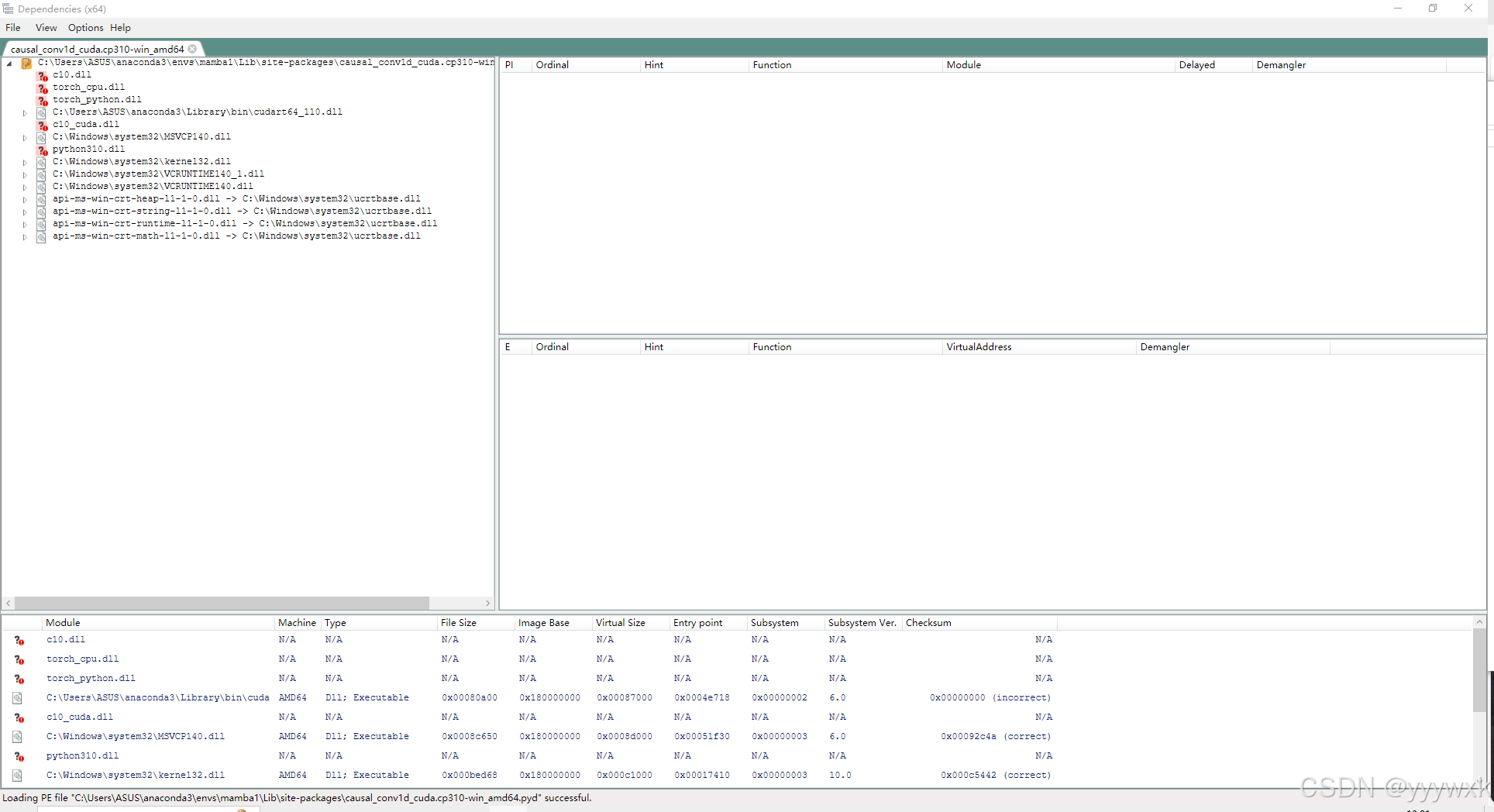Click the file icon of MSVCP140.dll in module list
Viewport: 1494px width, 812px height.
pos(17,737)
